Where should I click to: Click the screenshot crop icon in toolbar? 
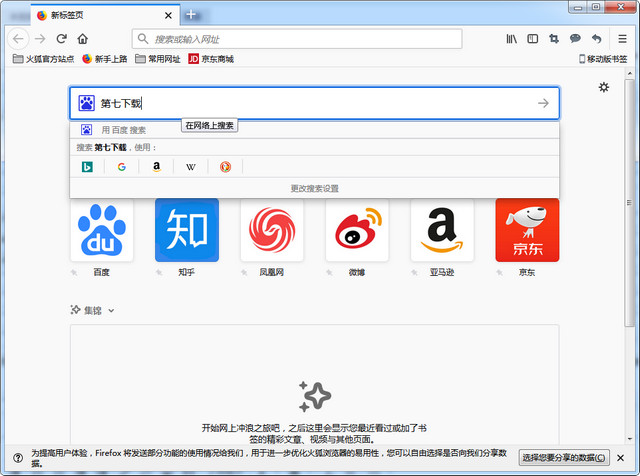point(554,39)
